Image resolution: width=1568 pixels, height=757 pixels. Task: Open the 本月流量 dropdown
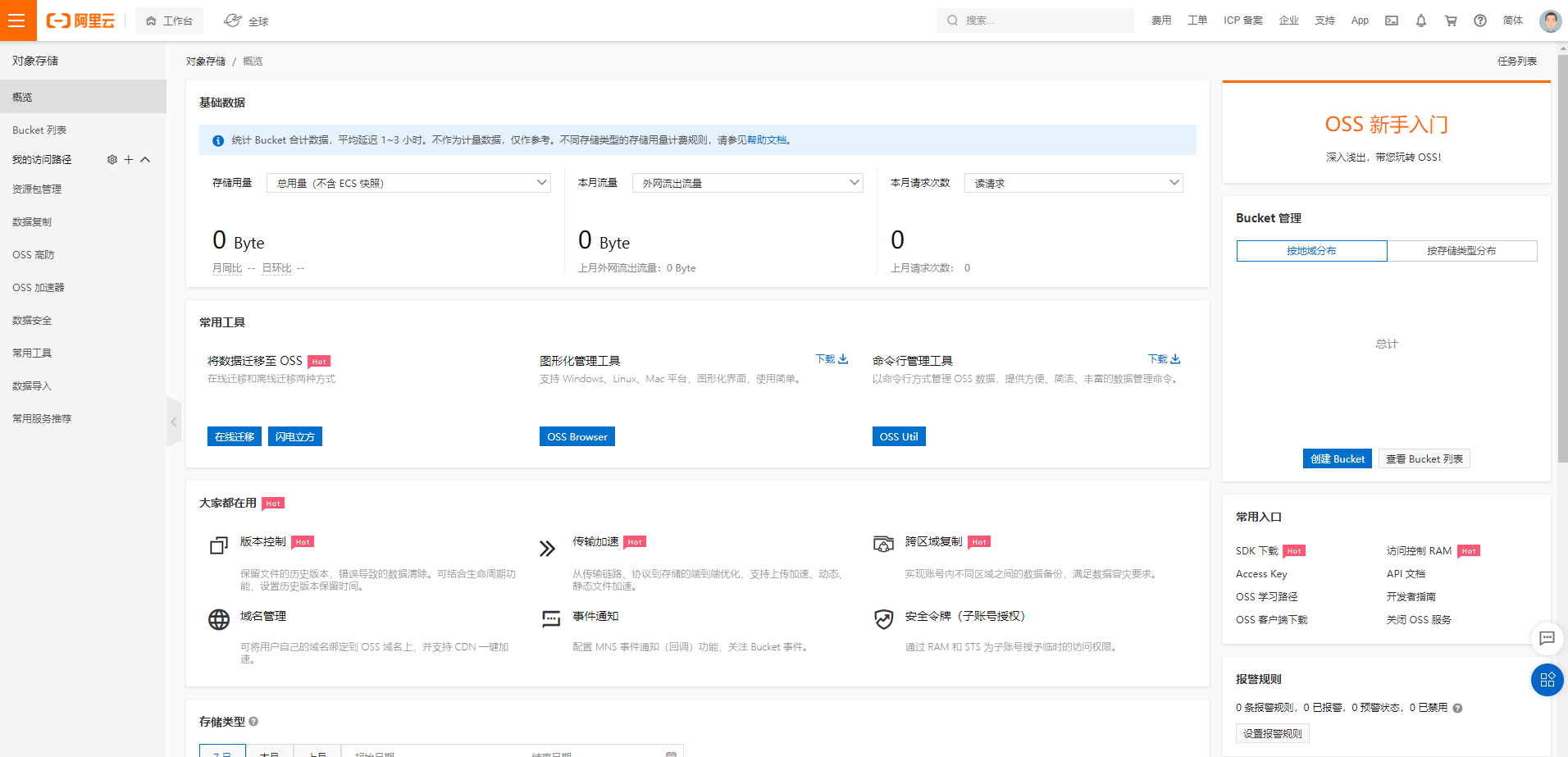pos(748,183)
